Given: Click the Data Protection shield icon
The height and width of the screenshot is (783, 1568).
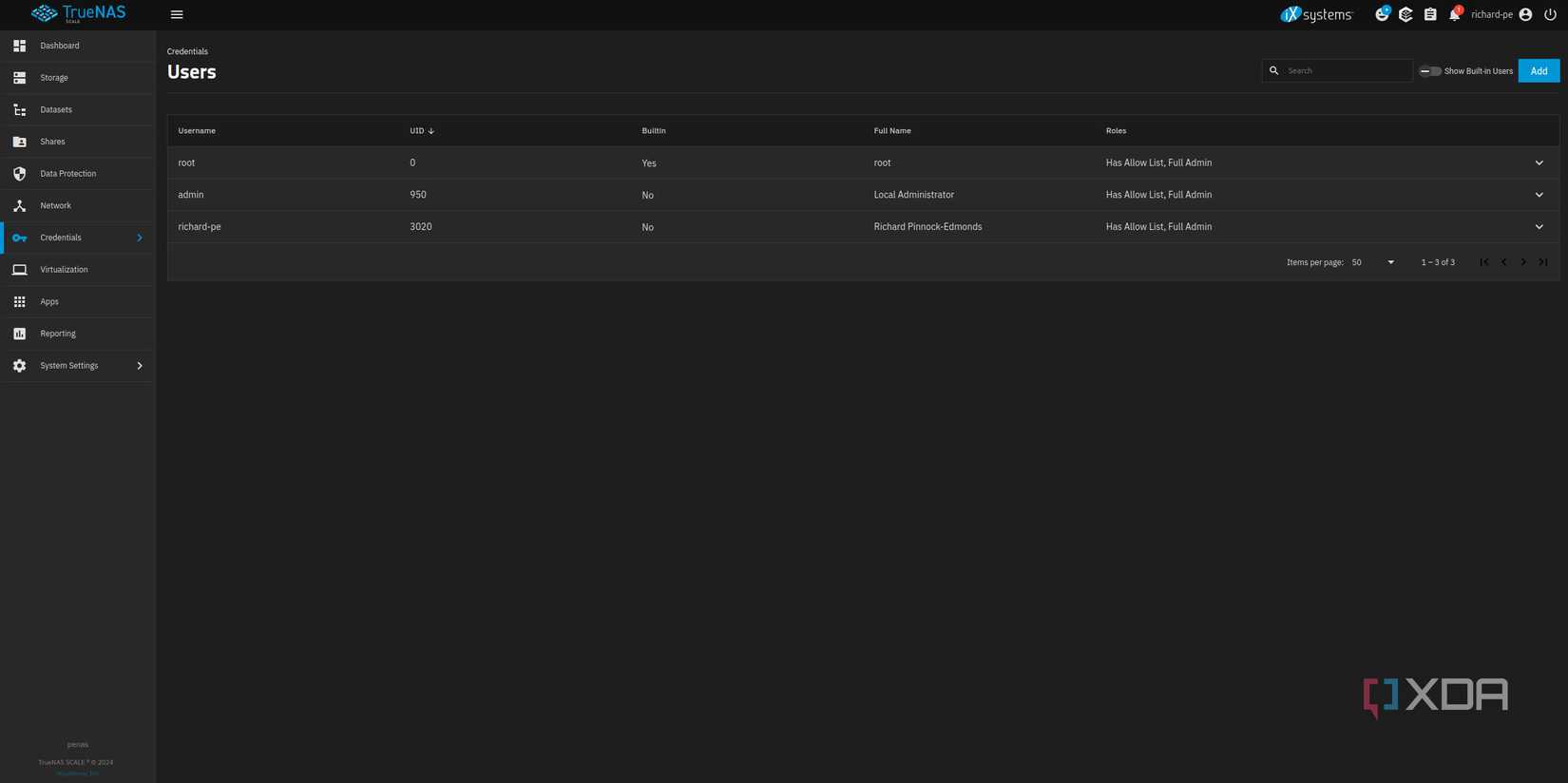Looking at the screenshot, I should (x=19, y=174).
